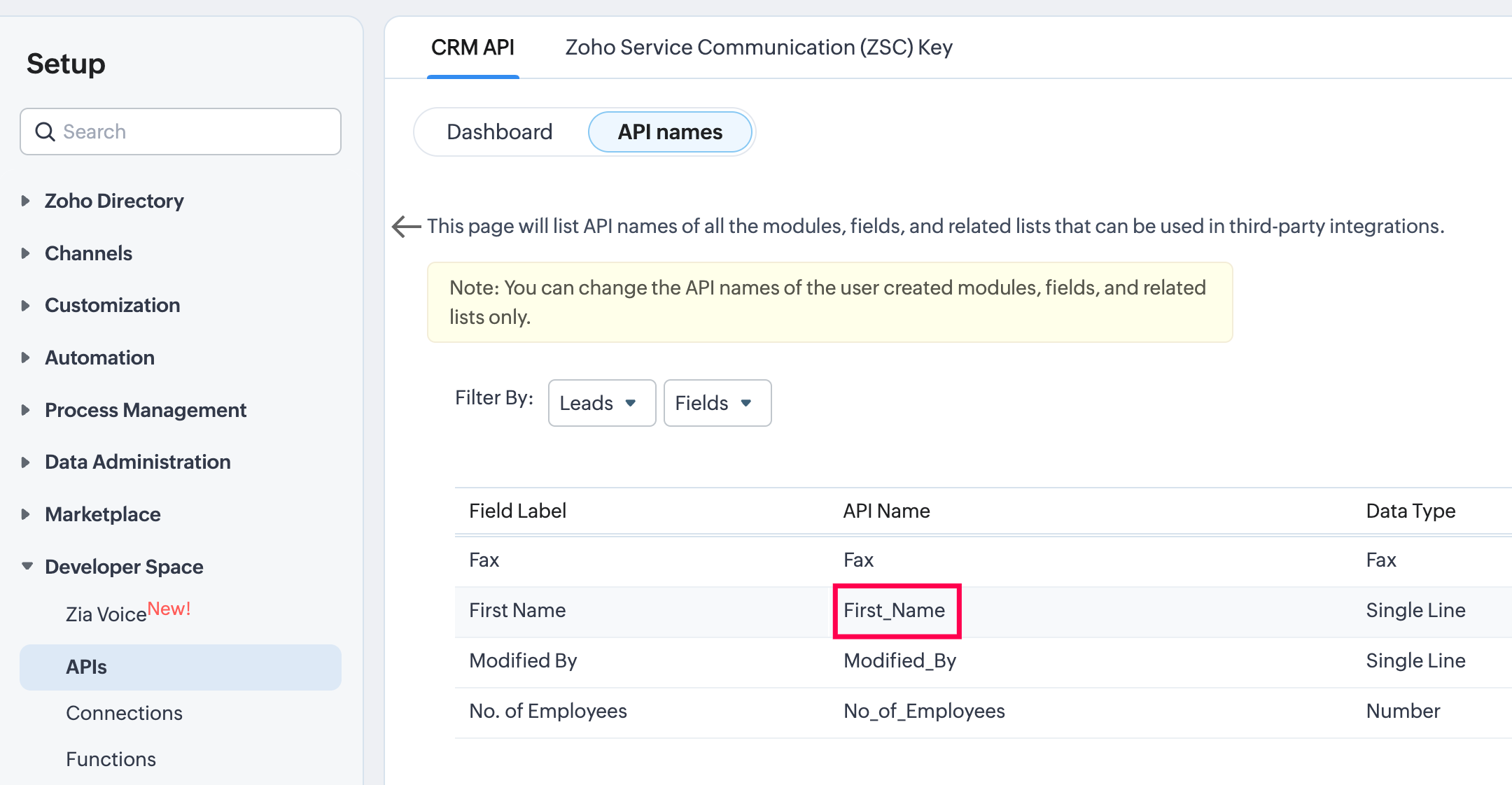Open the Fields filter dropdown
The width and height of the screenshot is (1512, 785).
point(717,403)
